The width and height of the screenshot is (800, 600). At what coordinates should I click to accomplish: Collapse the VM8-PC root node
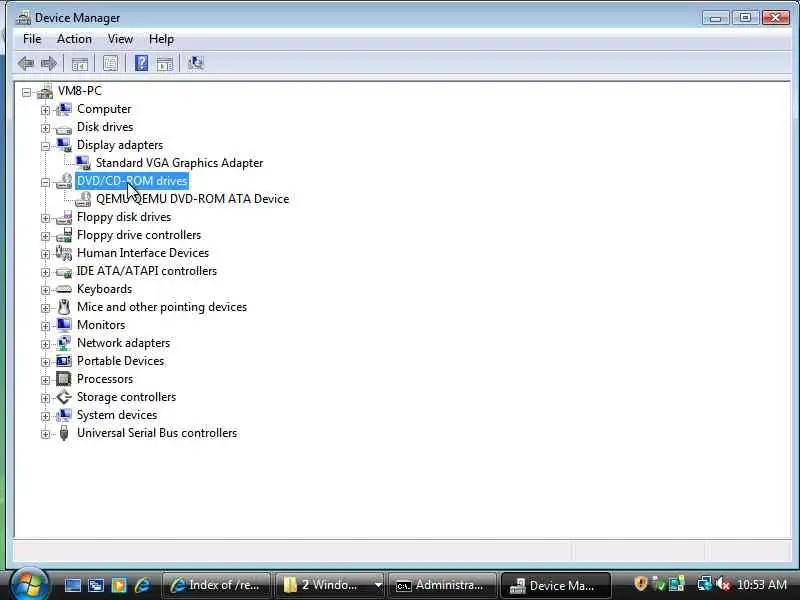tap(26, 92)
